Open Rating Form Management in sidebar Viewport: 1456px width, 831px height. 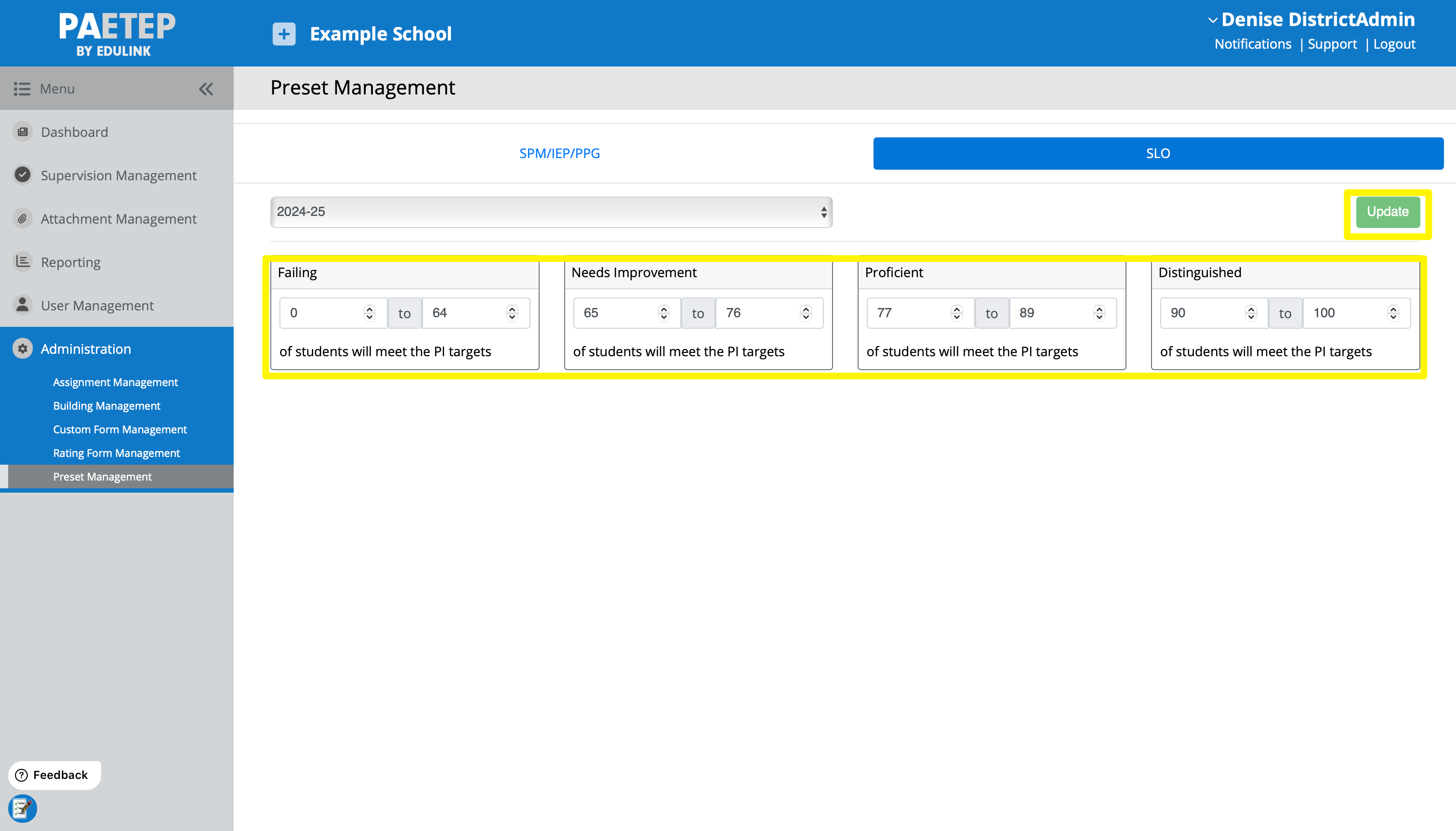[116, 453]
